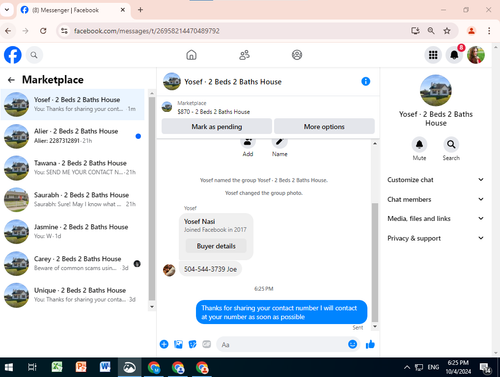Click the install app icon in address bar

click(415, 31)
